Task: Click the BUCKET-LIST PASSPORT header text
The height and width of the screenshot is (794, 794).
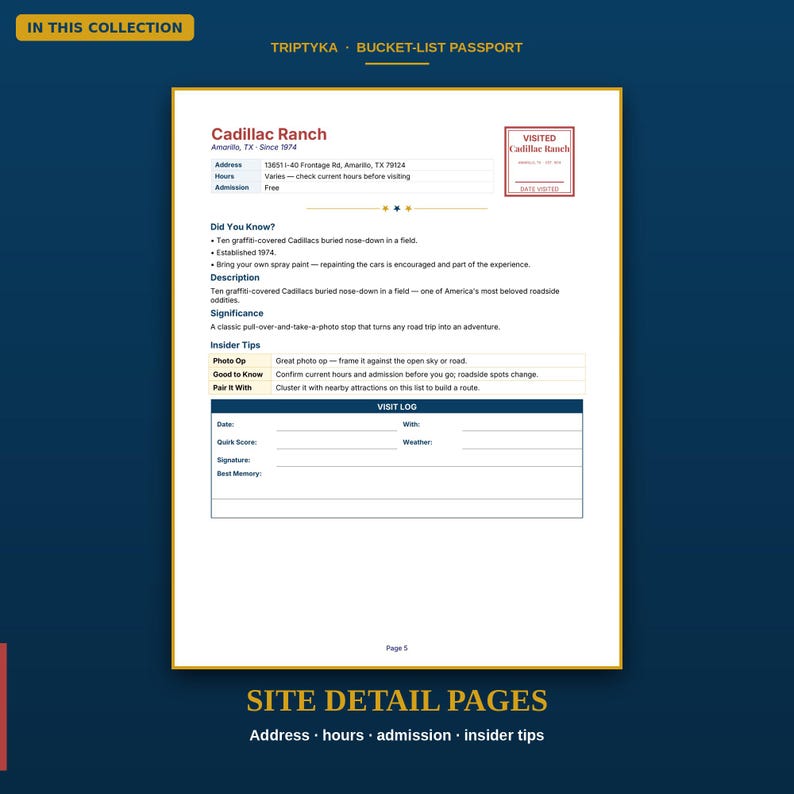Action: pos(439,48)
